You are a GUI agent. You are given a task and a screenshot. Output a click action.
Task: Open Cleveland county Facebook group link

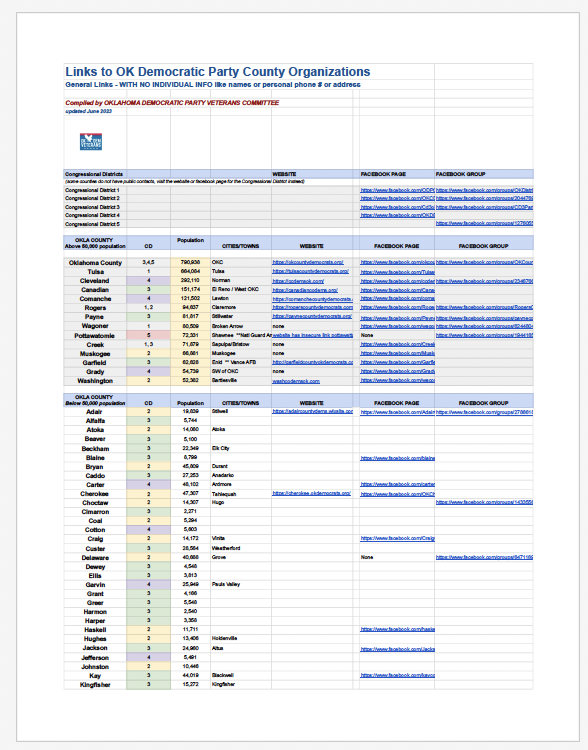point(484,281)
